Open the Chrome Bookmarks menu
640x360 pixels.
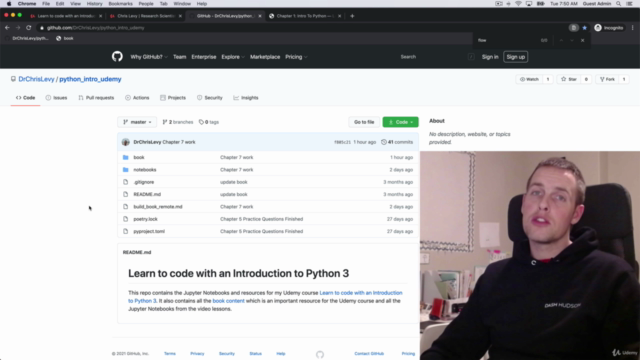[120, 4]
